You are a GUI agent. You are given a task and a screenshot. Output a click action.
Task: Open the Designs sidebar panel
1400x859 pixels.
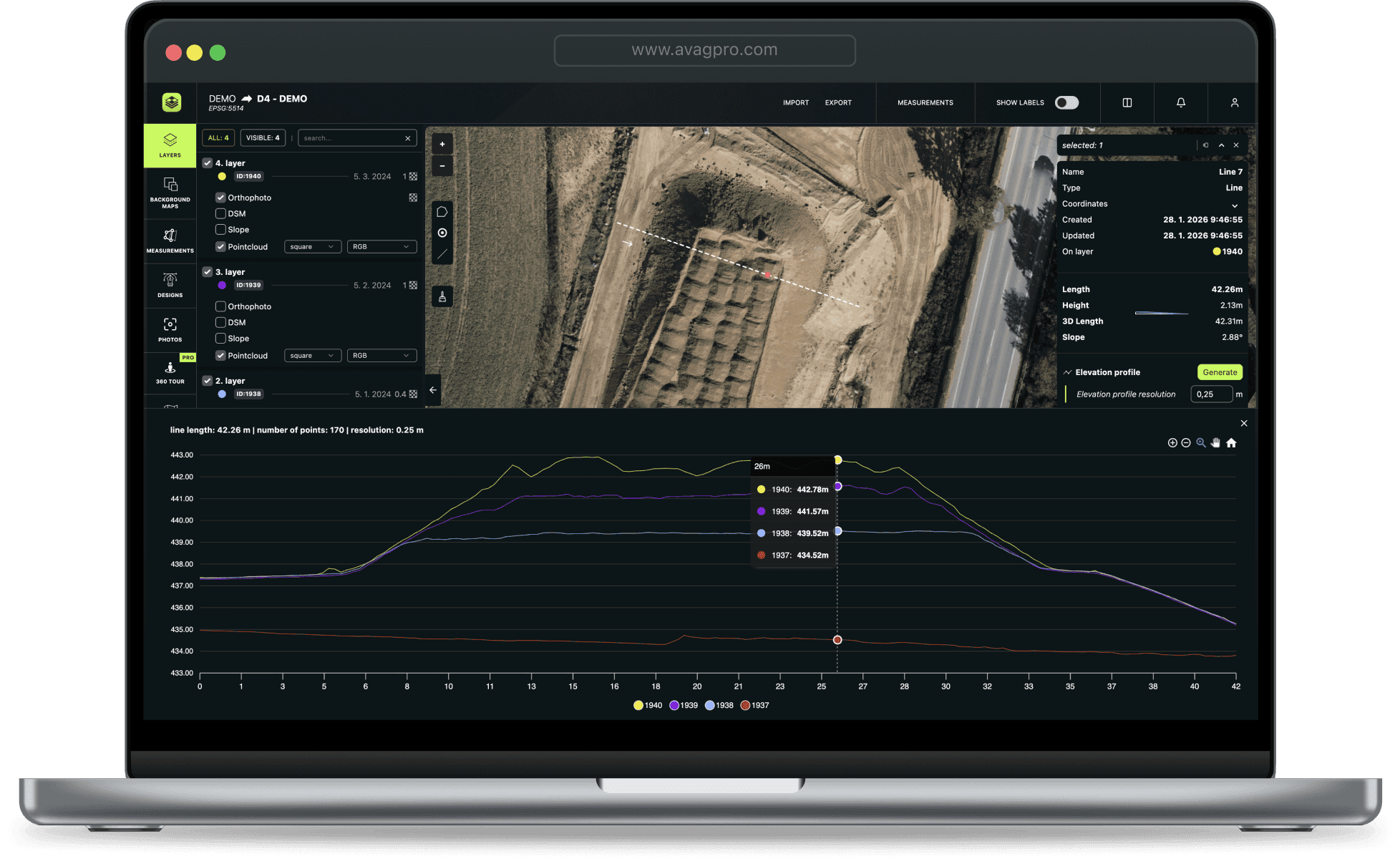coord(170,285)
